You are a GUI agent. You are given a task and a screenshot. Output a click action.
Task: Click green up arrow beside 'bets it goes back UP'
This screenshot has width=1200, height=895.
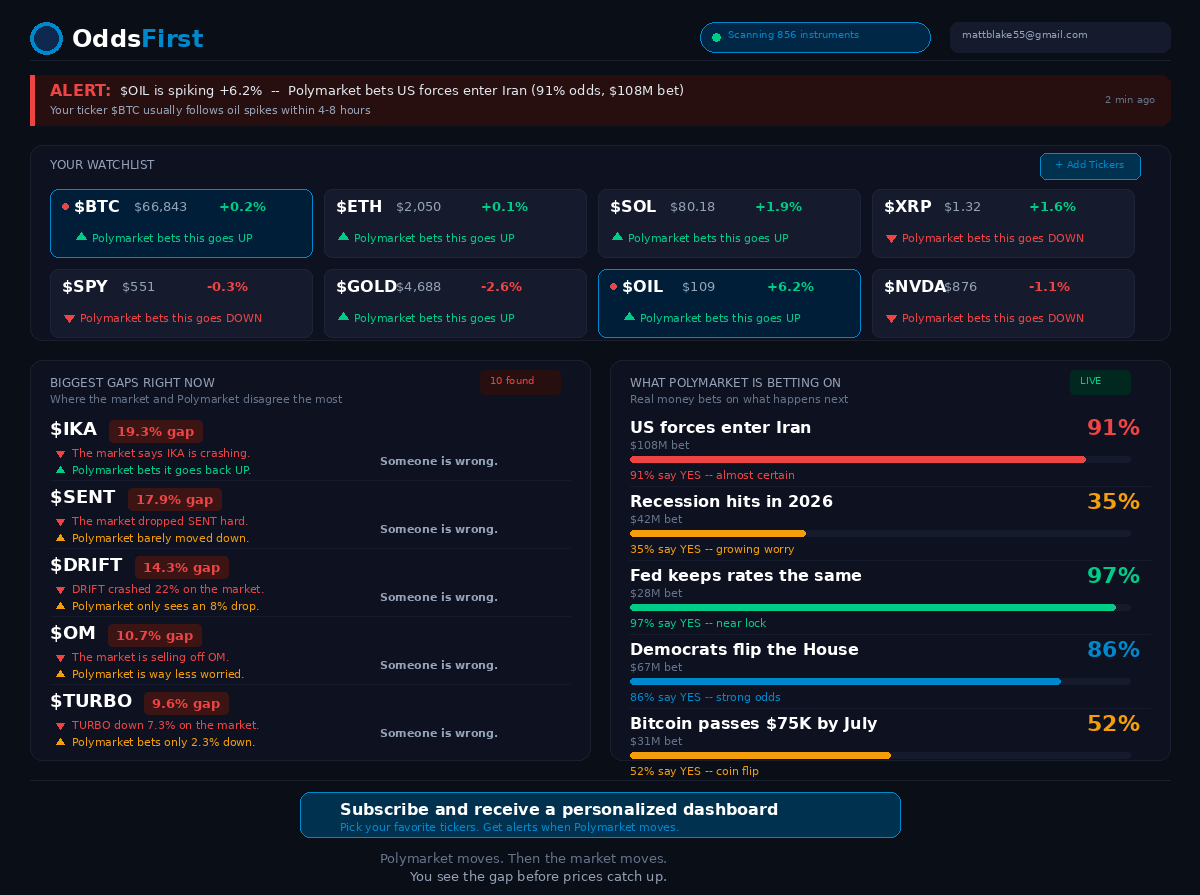coord(61,469)
